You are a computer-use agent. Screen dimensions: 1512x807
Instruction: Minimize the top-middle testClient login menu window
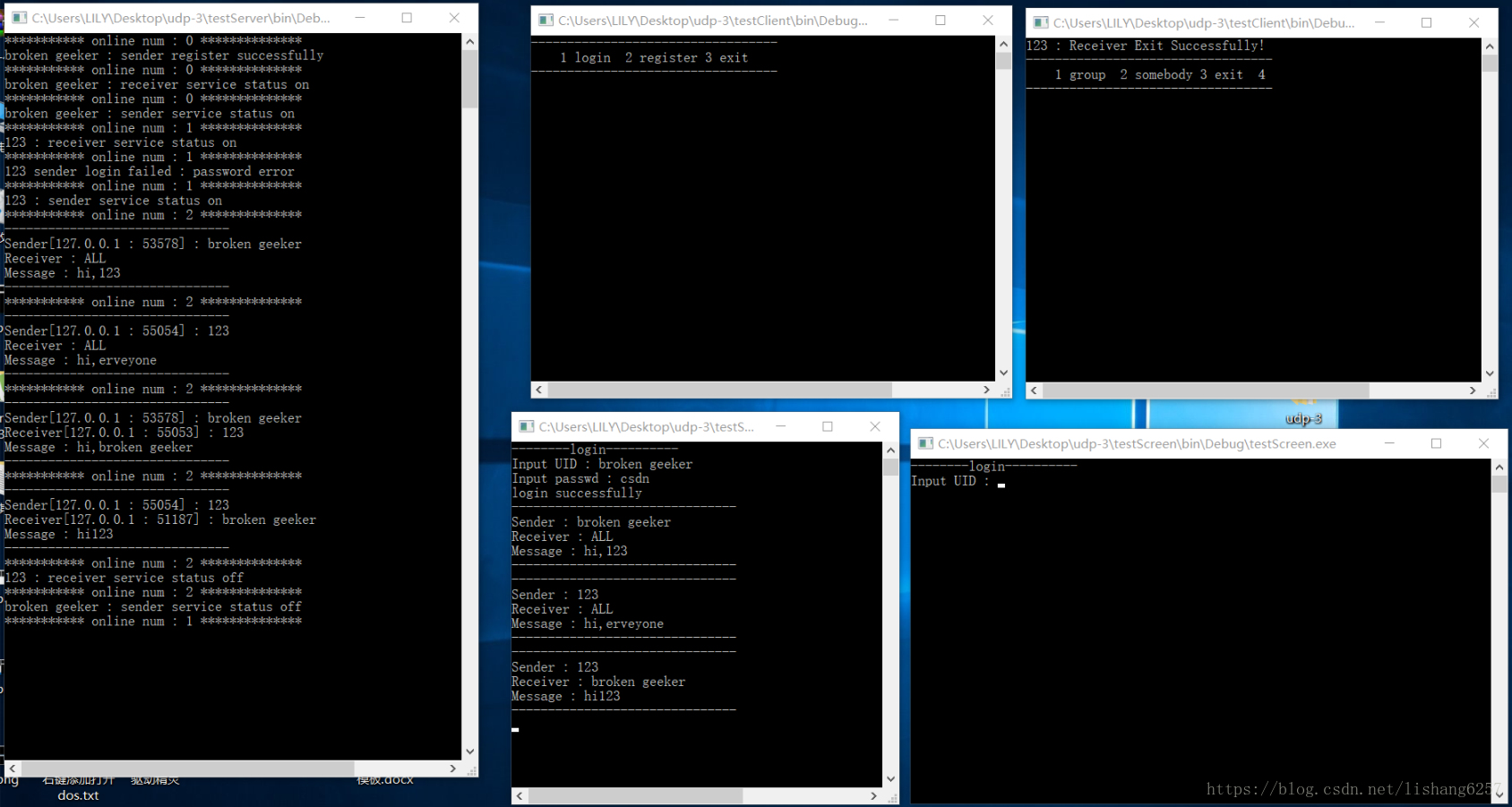[893, 21]
